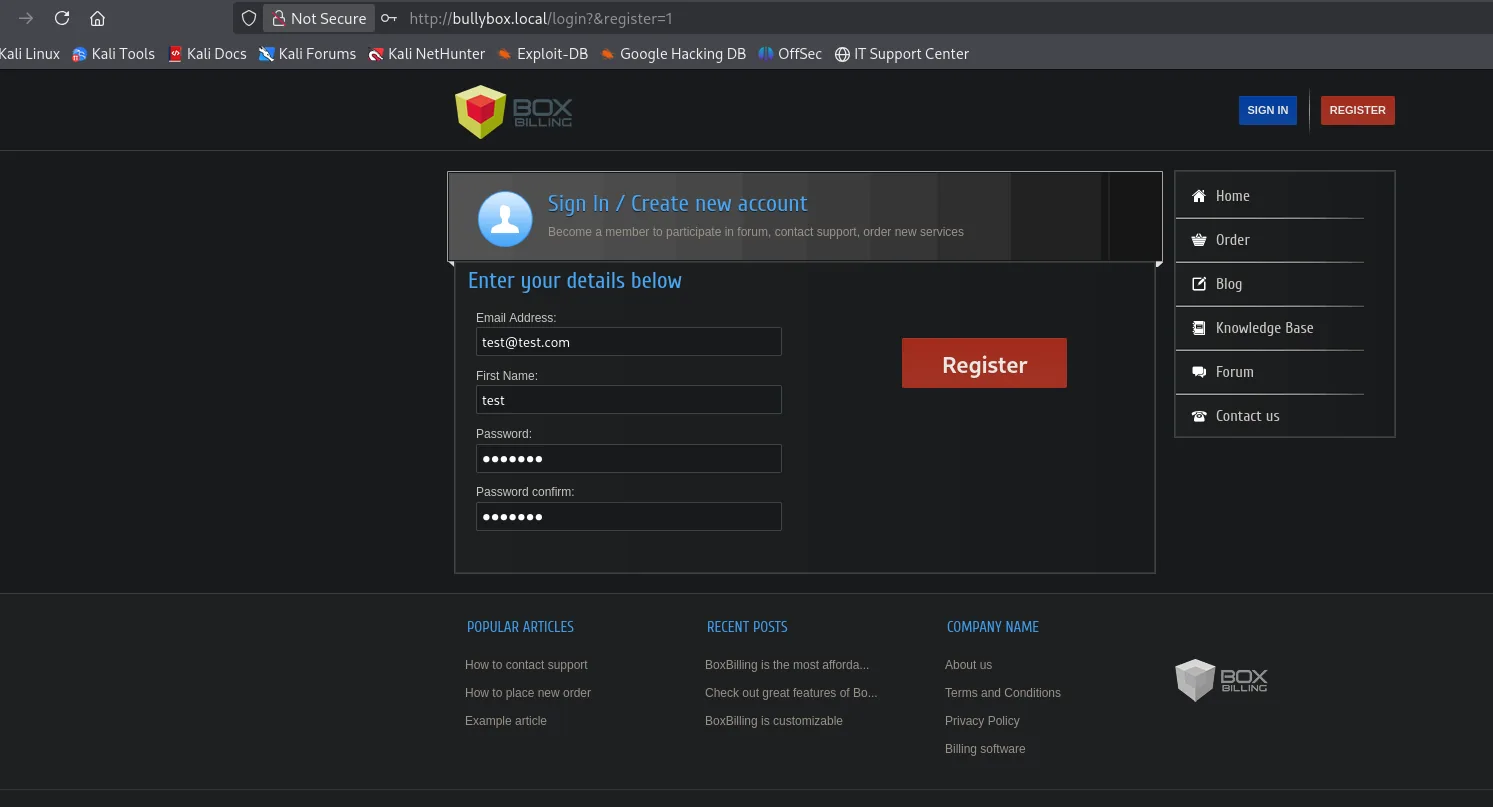Open 'Check out great features of Bo...' post
The width and height of the screenshot is (1493, 807).
point(791,693)
